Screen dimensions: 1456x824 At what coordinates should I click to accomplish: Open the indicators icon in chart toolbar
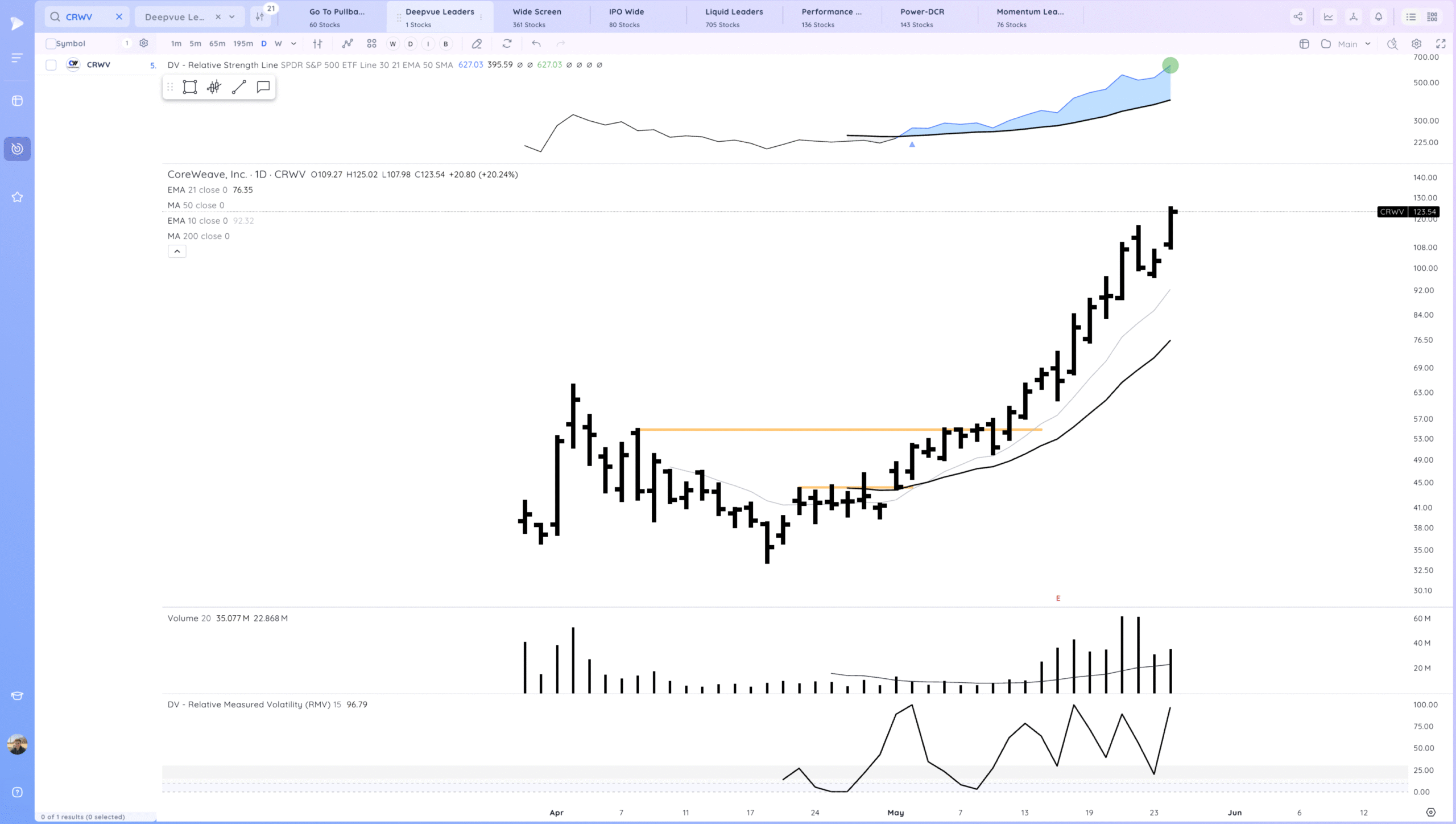pos(347,43)
